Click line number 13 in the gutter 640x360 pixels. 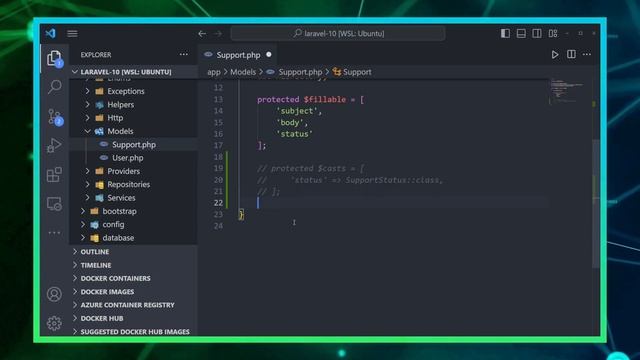point(218,100)
